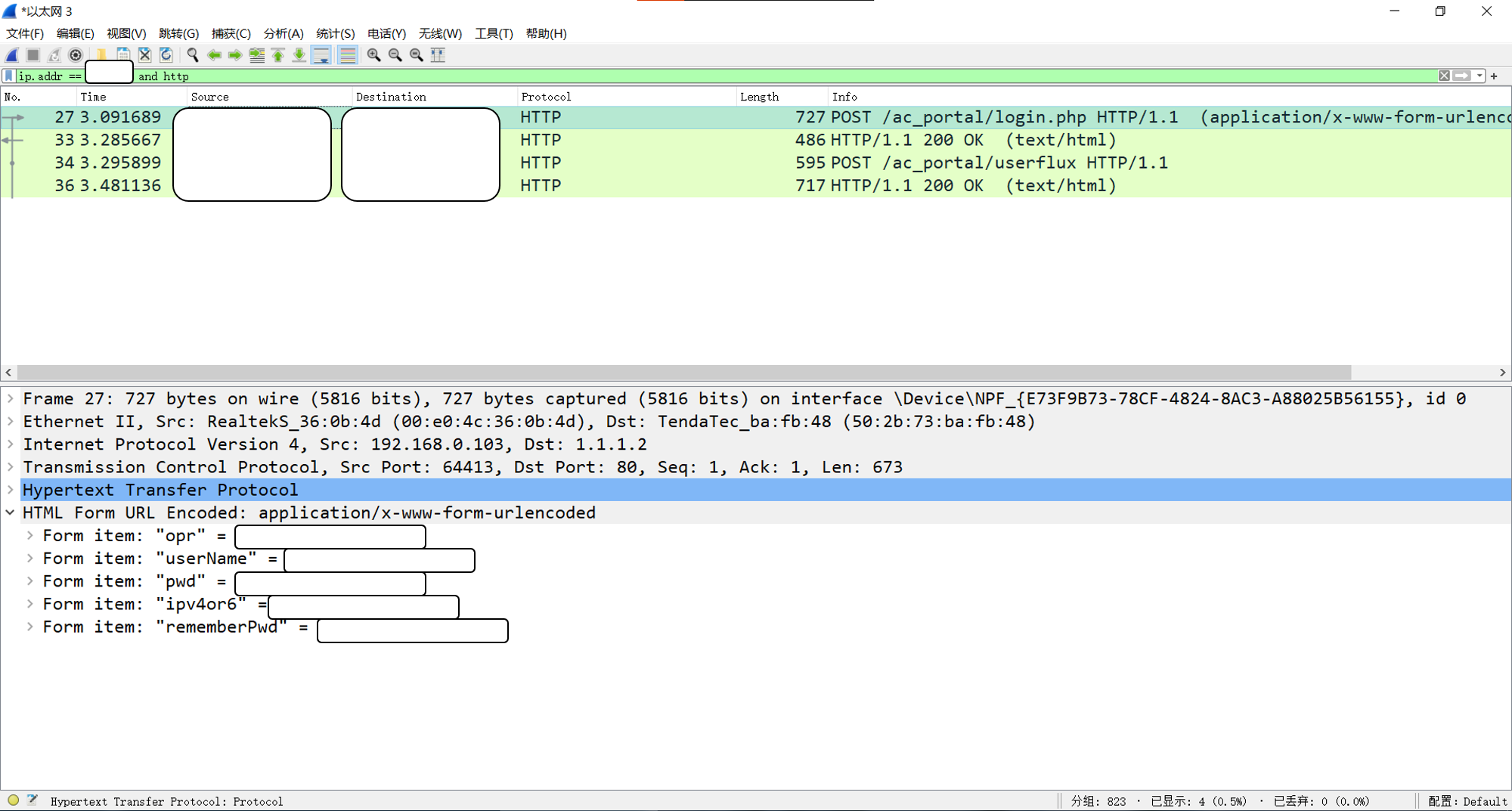The width and height of the screenshot is (1512, 811).
Task: Expand Hypertext Transfer Protocol section
Action: [x=11, y=490]
